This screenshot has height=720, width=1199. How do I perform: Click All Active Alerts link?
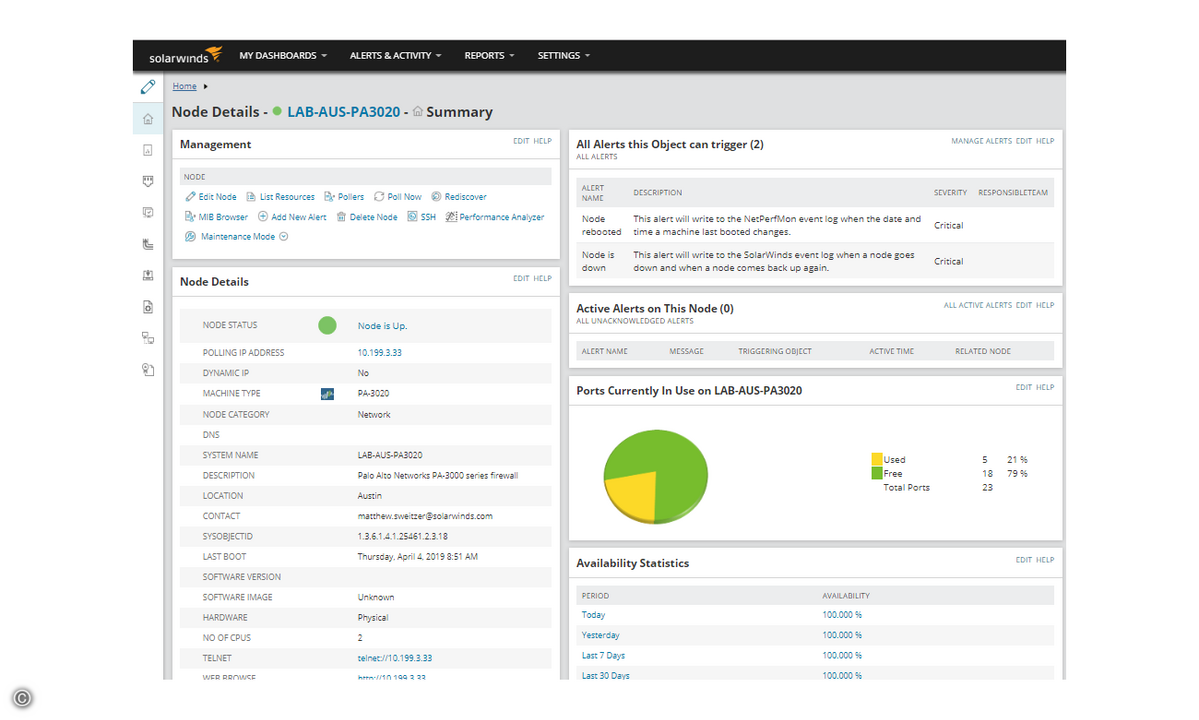pyautogui.click(x=977, y=306)
